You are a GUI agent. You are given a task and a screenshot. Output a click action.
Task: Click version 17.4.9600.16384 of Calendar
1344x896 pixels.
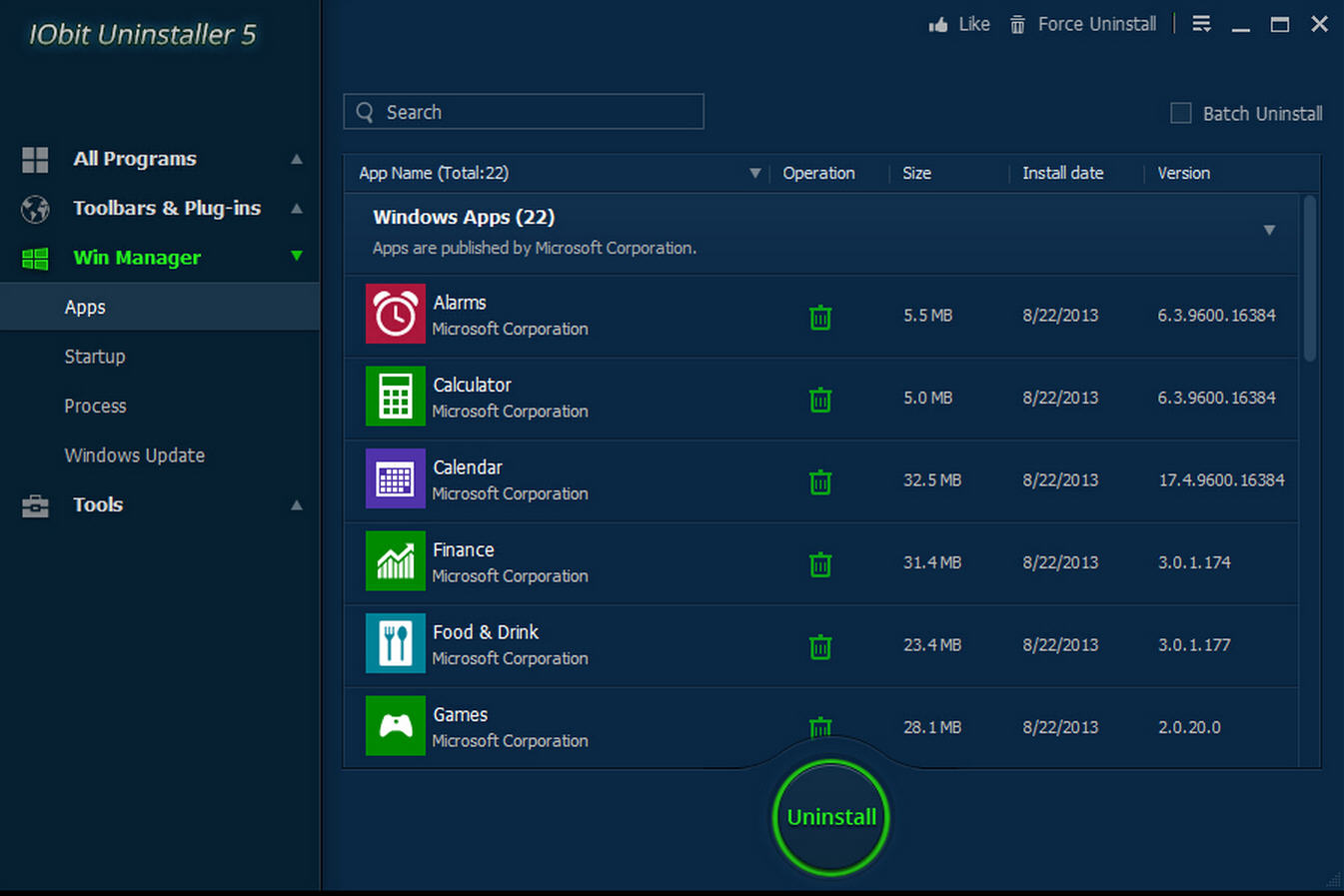pyautogui.click(x=1221, y=480)
